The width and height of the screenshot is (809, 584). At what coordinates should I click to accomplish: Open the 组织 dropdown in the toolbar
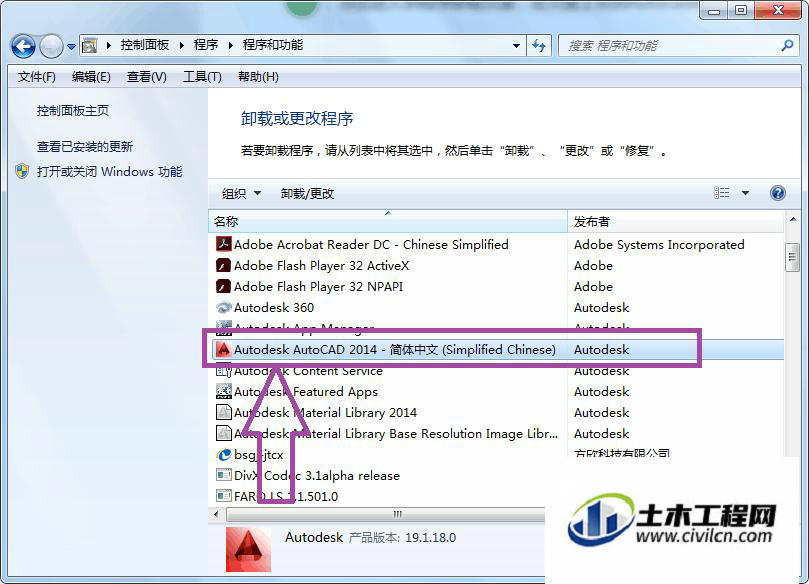click(241, 193)
